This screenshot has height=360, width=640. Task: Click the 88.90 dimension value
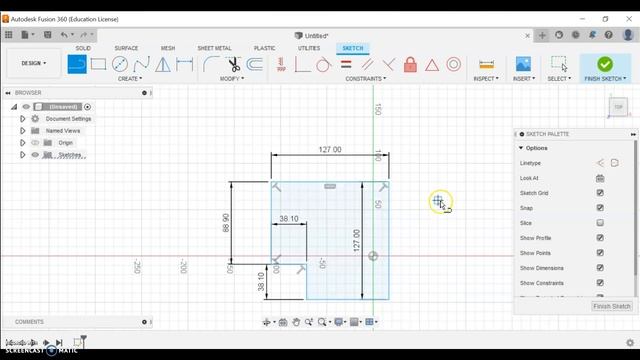(226, 223)
